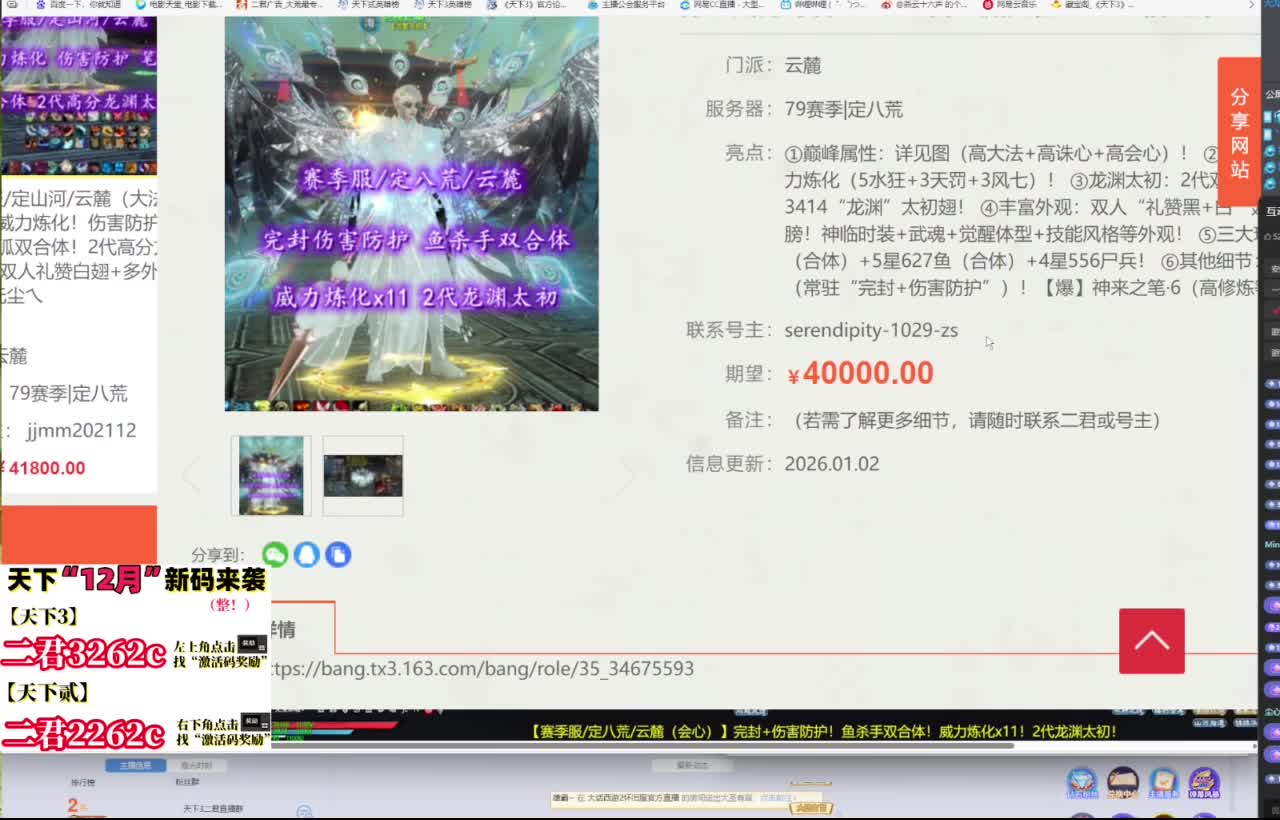1280x820 pixels.
Task: Select the second dark screenshot thumbnail
Action: [363, 476]
